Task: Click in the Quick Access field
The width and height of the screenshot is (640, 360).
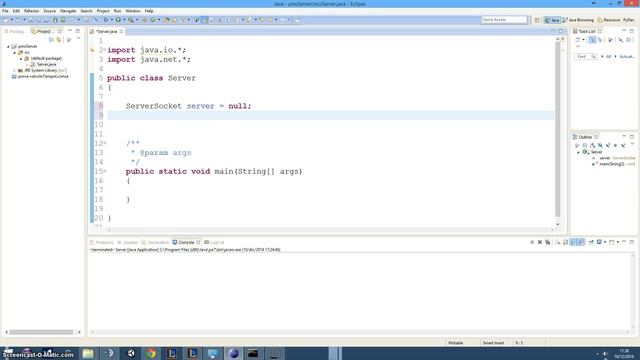Action: (x=504, y=20)
